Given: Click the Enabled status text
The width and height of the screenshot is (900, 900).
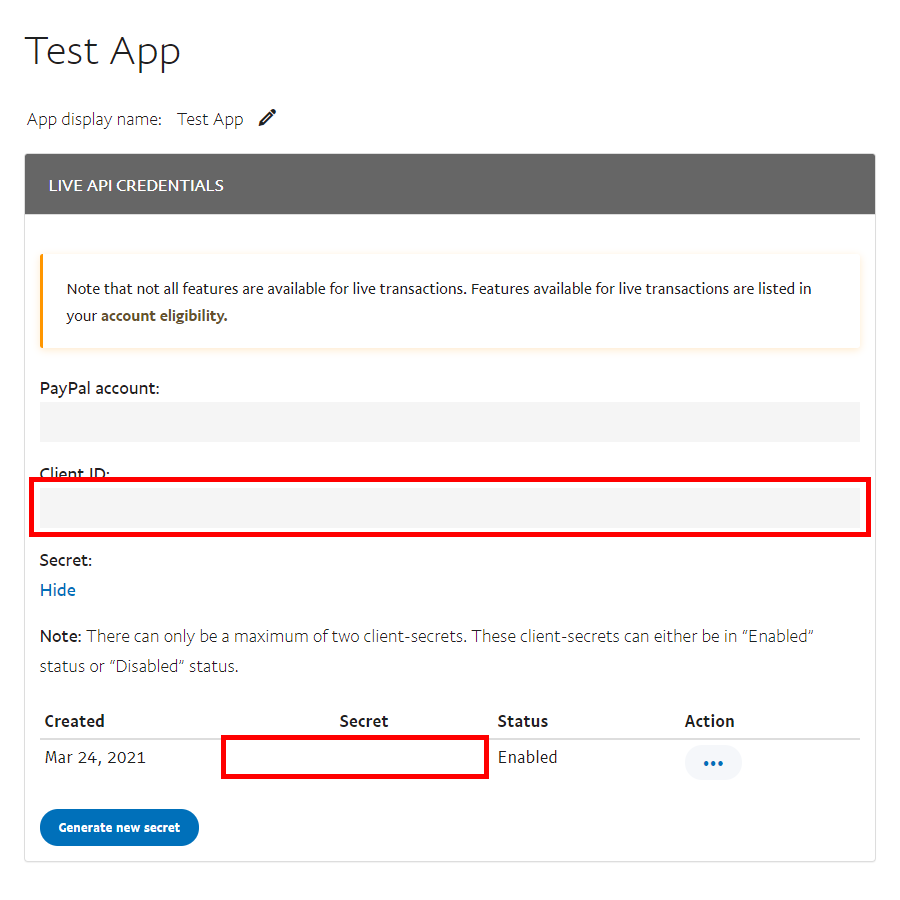Looking at the screenshot, I should [x=528, y=757].
